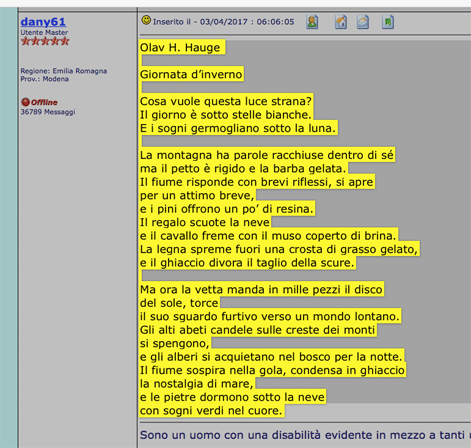The image size is (471, 448).
Task: Click line Il regalo scuote la neve
Action: pos(205,222)
